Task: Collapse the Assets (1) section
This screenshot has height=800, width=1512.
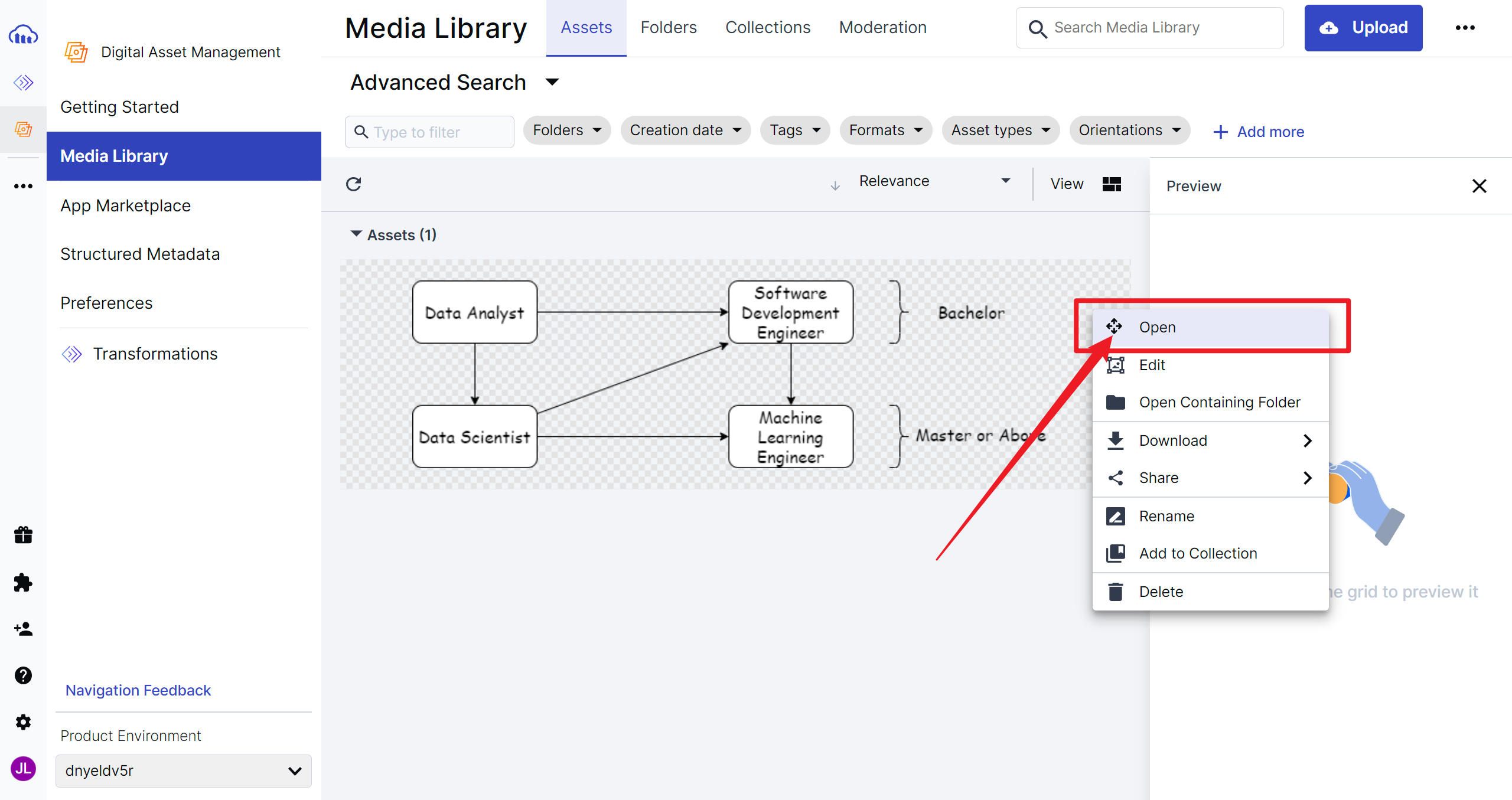Action: click(x=356, y=234)
